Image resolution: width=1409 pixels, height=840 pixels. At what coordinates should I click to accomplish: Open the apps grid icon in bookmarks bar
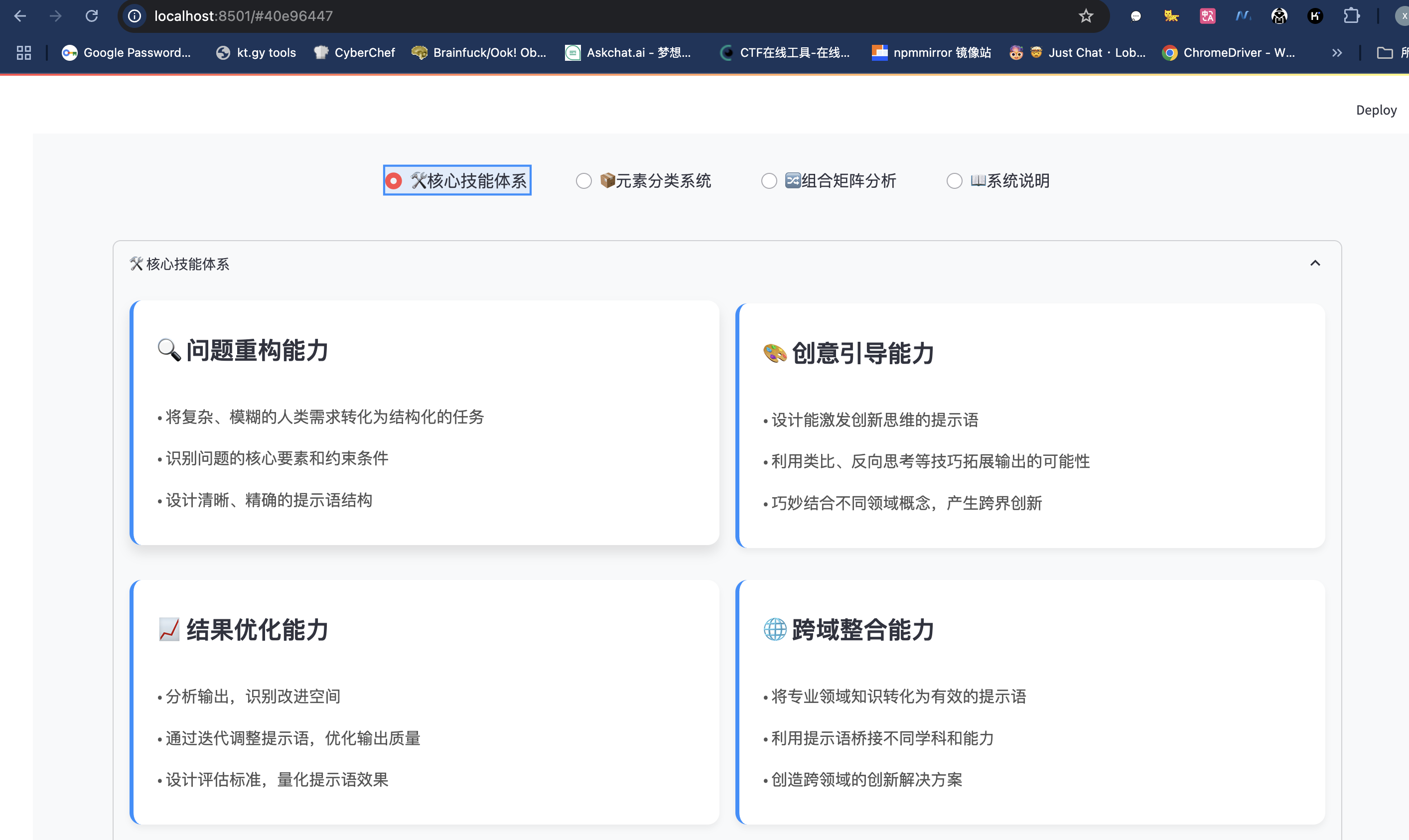tap(24, 53)
